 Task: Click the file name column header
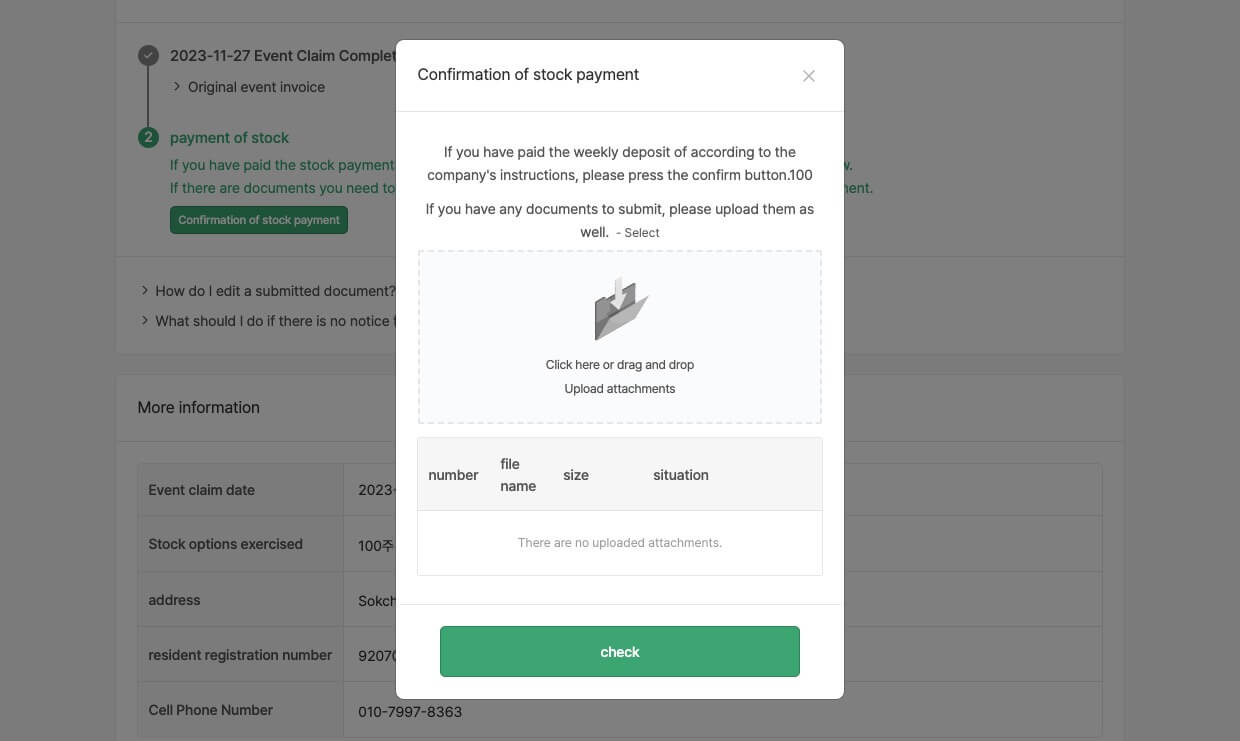click(518, 475)
